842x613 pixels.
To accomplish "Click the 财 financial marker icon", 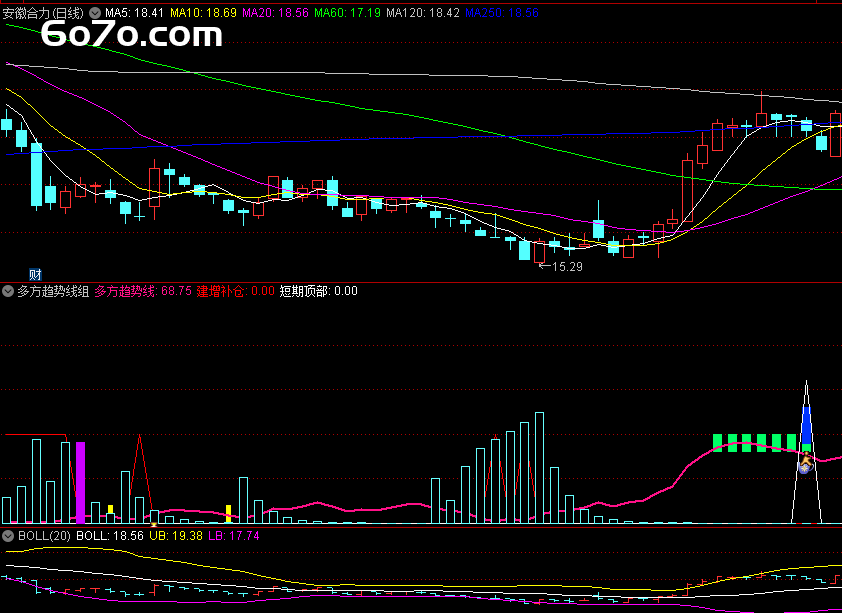I will [35, 275].
